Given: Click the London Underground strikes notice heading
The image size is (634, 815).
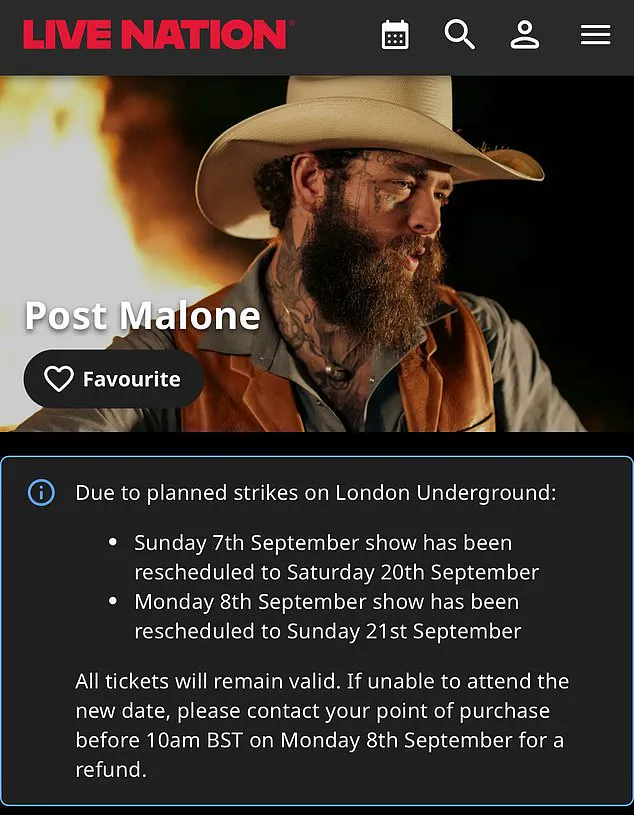Looking at the screenshot, I should click(x=316, y=492).
